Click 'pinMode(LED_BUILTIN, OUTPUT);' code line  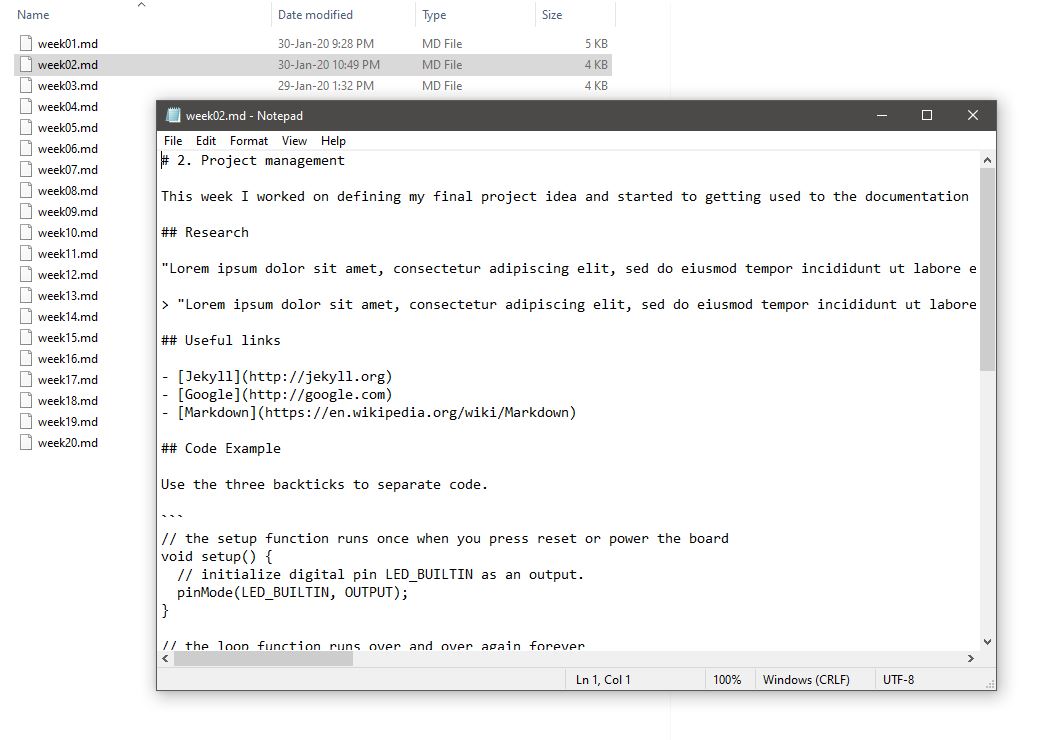[x=293, y=592]
